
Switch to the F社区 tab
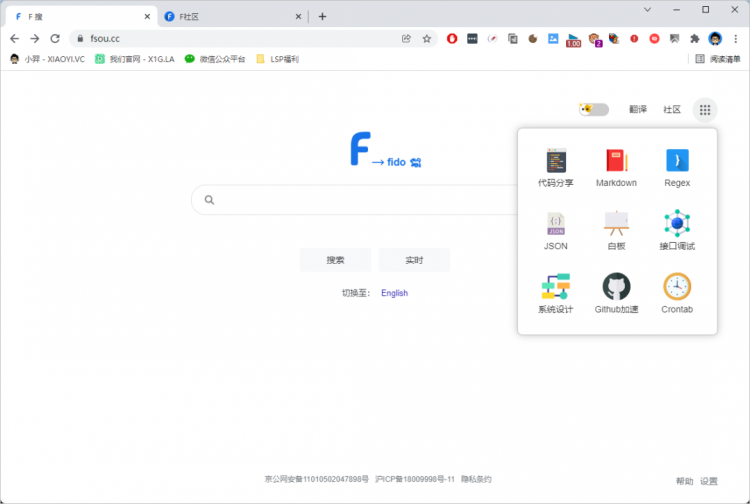[233, 17]
